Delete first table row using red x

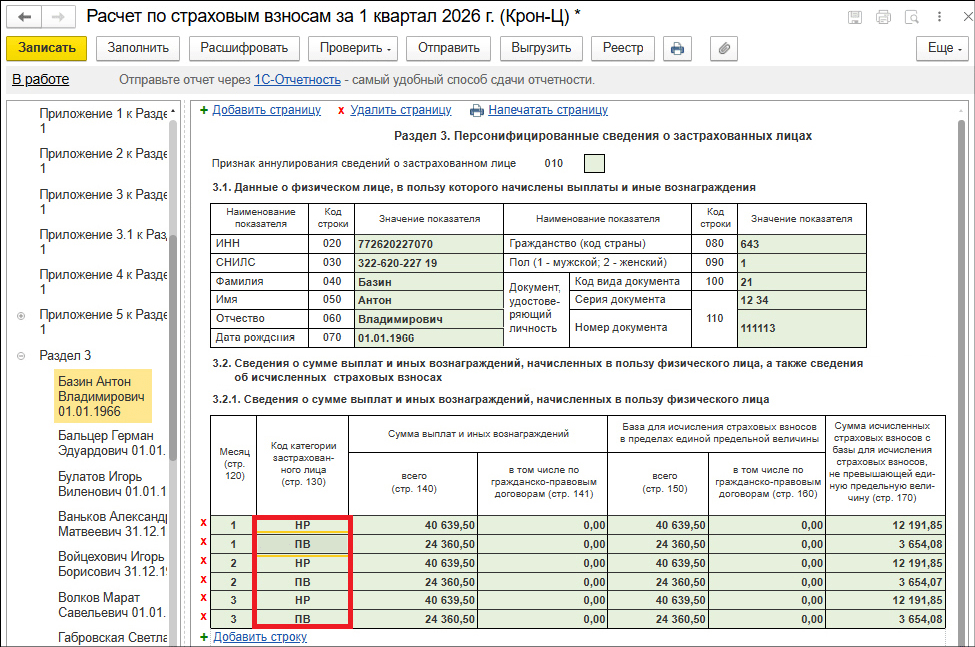[x=204, y=524]
